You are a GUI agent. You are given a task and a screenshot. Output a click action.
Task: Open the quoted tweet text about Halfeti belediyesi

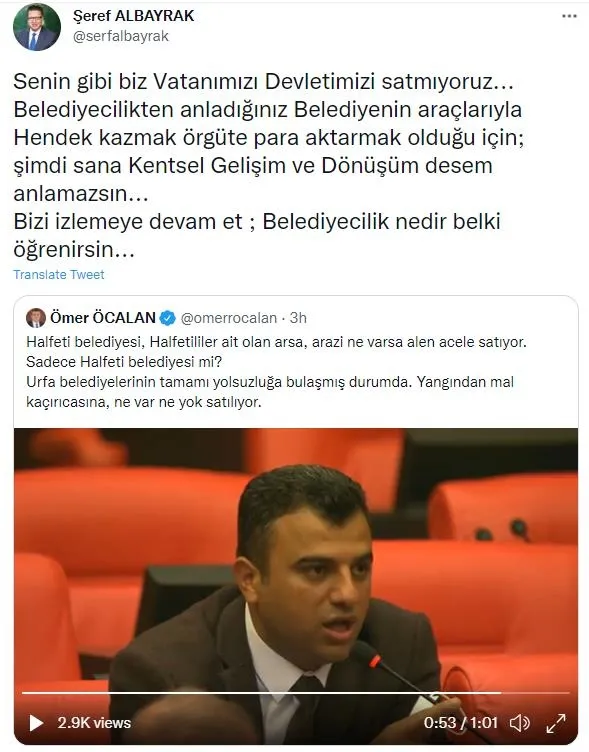coord(276,372)
